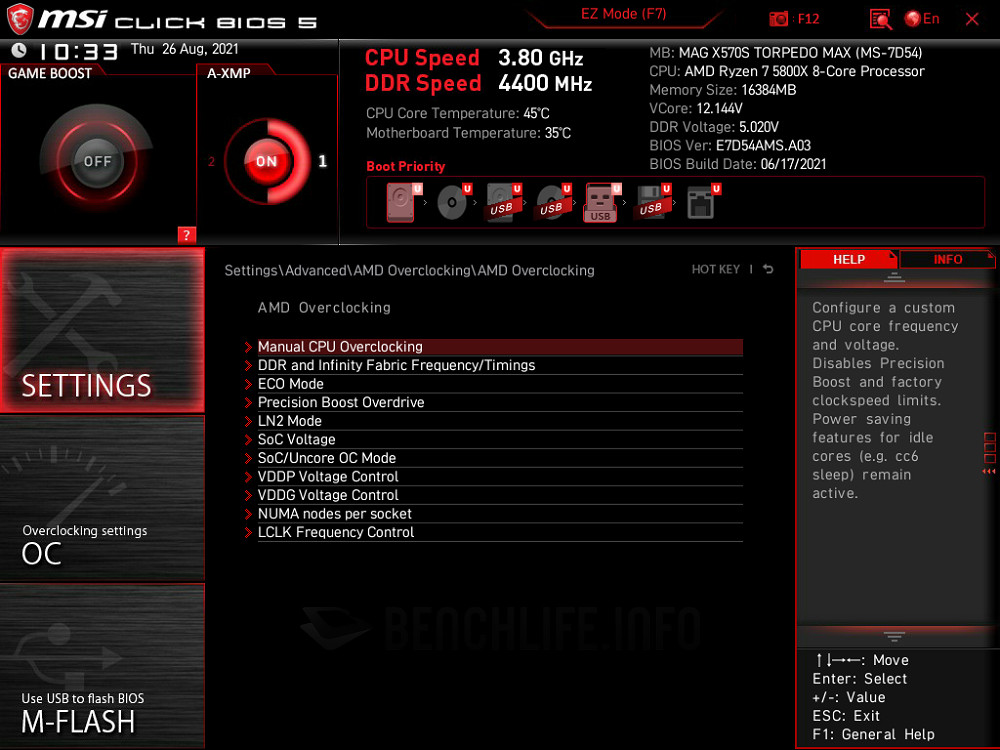Open DDR and Infinity Fabric Frequency/Timings
Viewport: 1000px width, 750px height.
click(396, 365)
